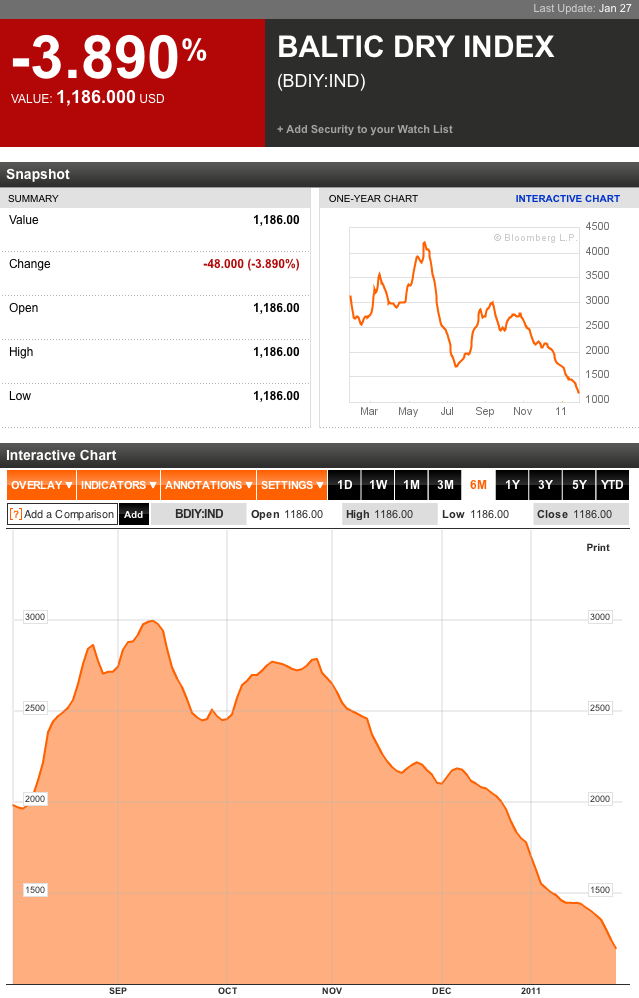Screen dimensions: 639x998
Task: Select the 1D chart range
Action: coord(344,484)
